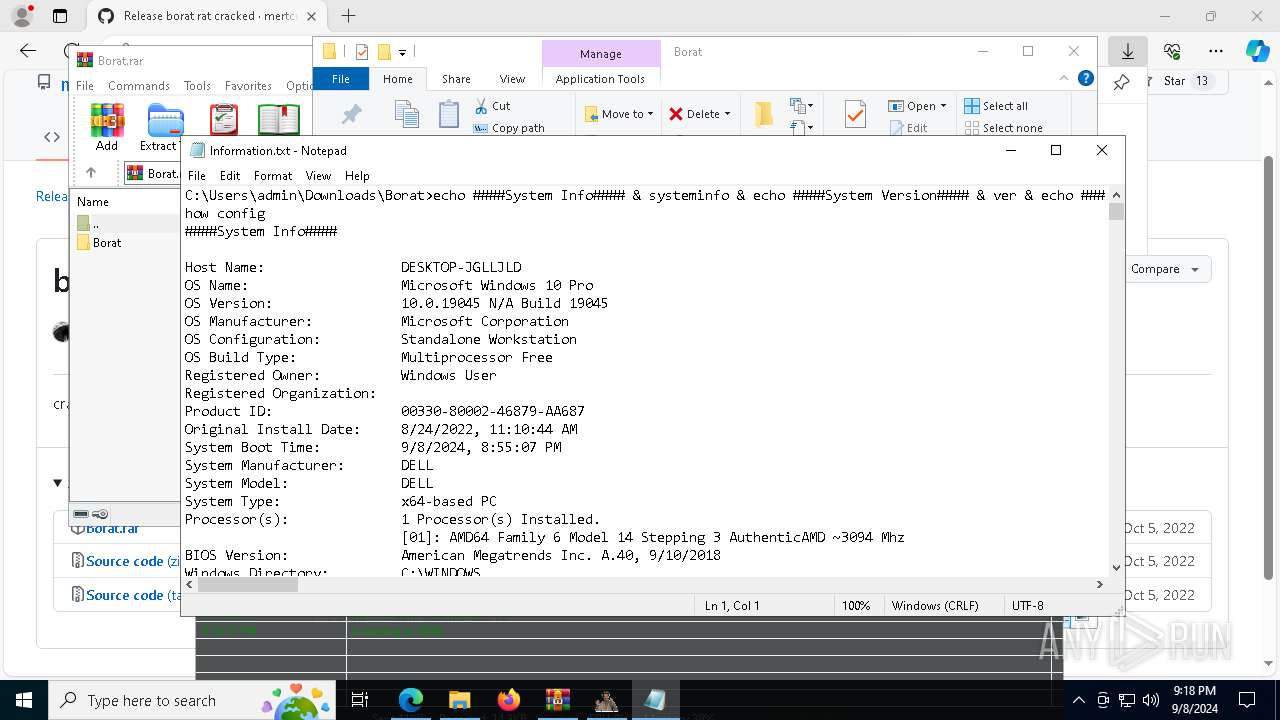Click Select none in Explorer ribbon
The image size is (1280, 720).
[x=1003, y=128]
